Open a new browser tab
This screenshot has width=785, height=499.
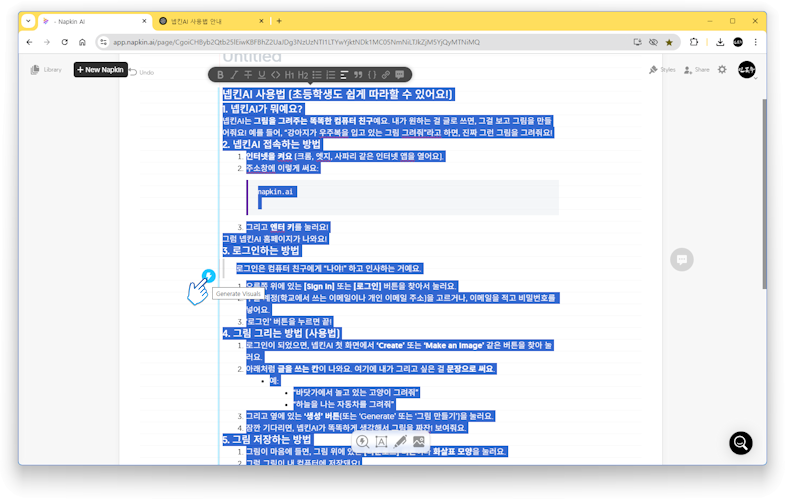coord(279,21)
